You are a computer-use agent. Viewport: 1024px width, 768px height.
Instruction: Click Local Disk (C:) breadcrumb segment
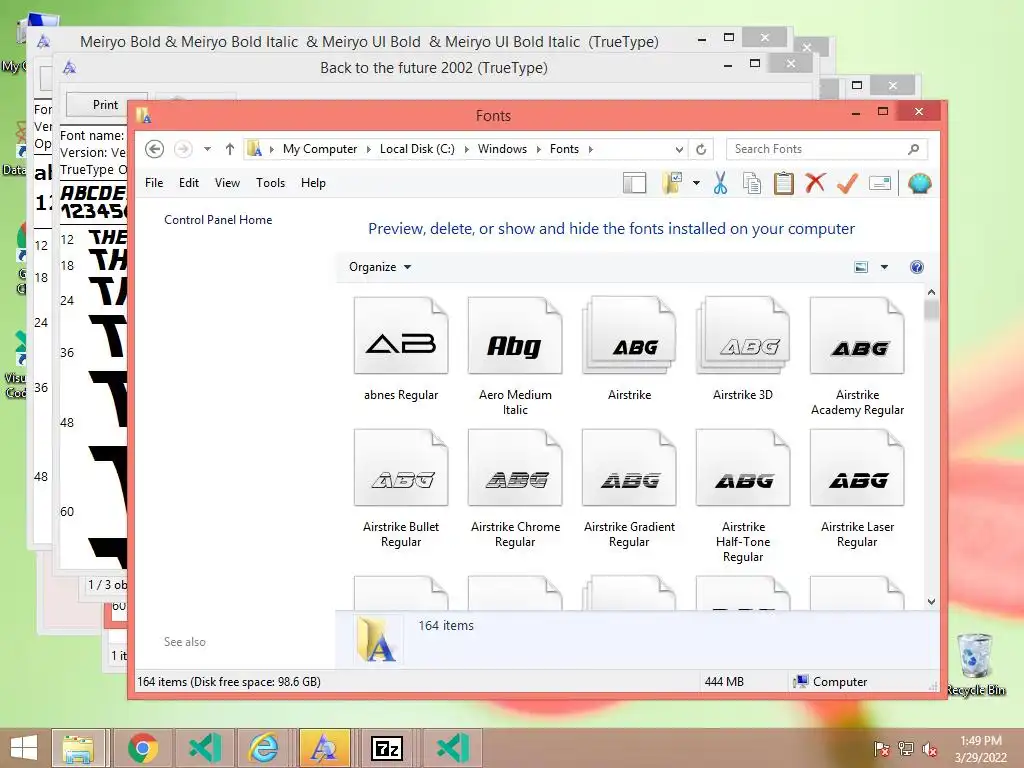click(417, 149)
